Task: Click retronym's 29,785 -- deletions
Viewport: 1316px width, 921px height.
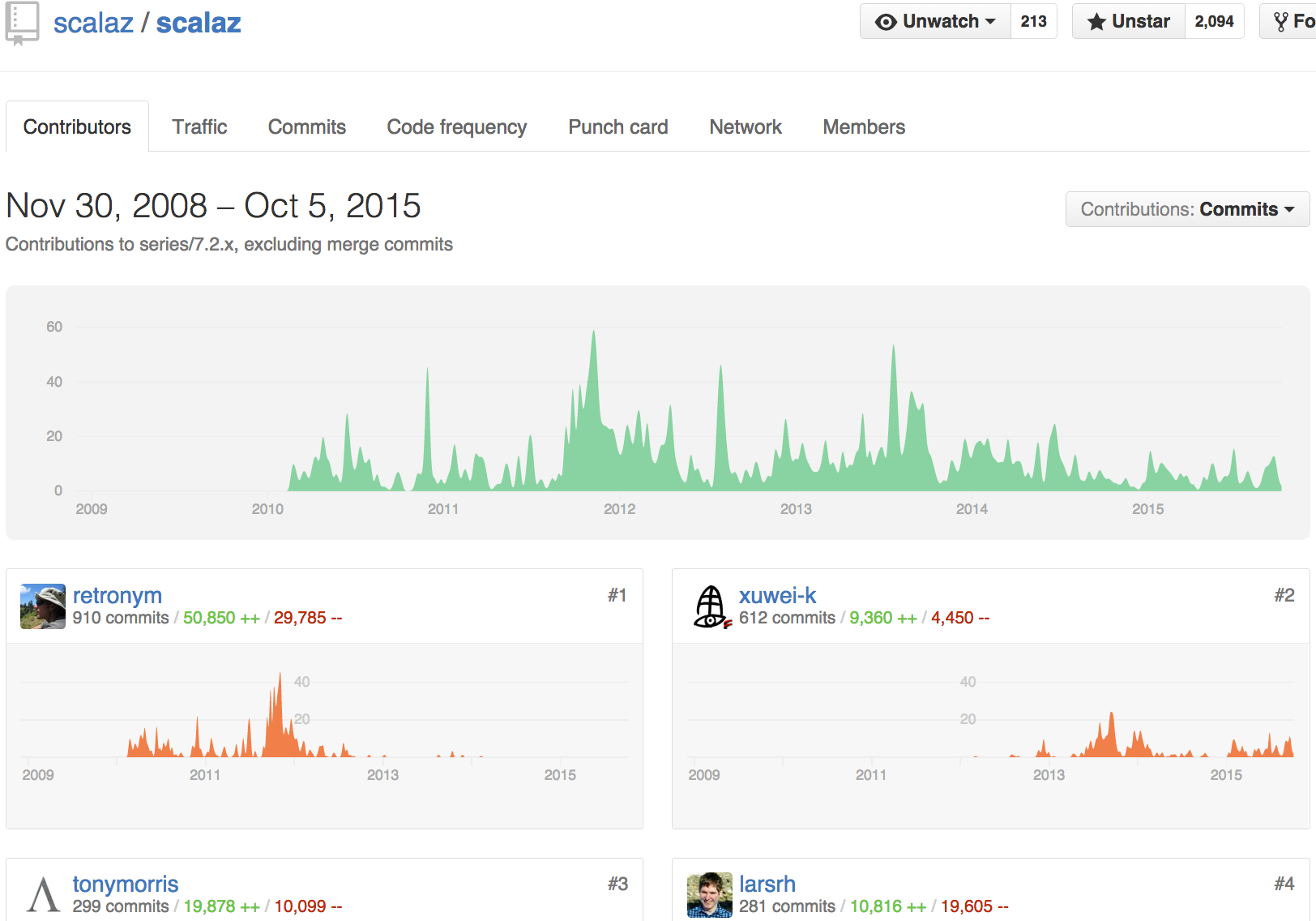Action: (308, 618)
